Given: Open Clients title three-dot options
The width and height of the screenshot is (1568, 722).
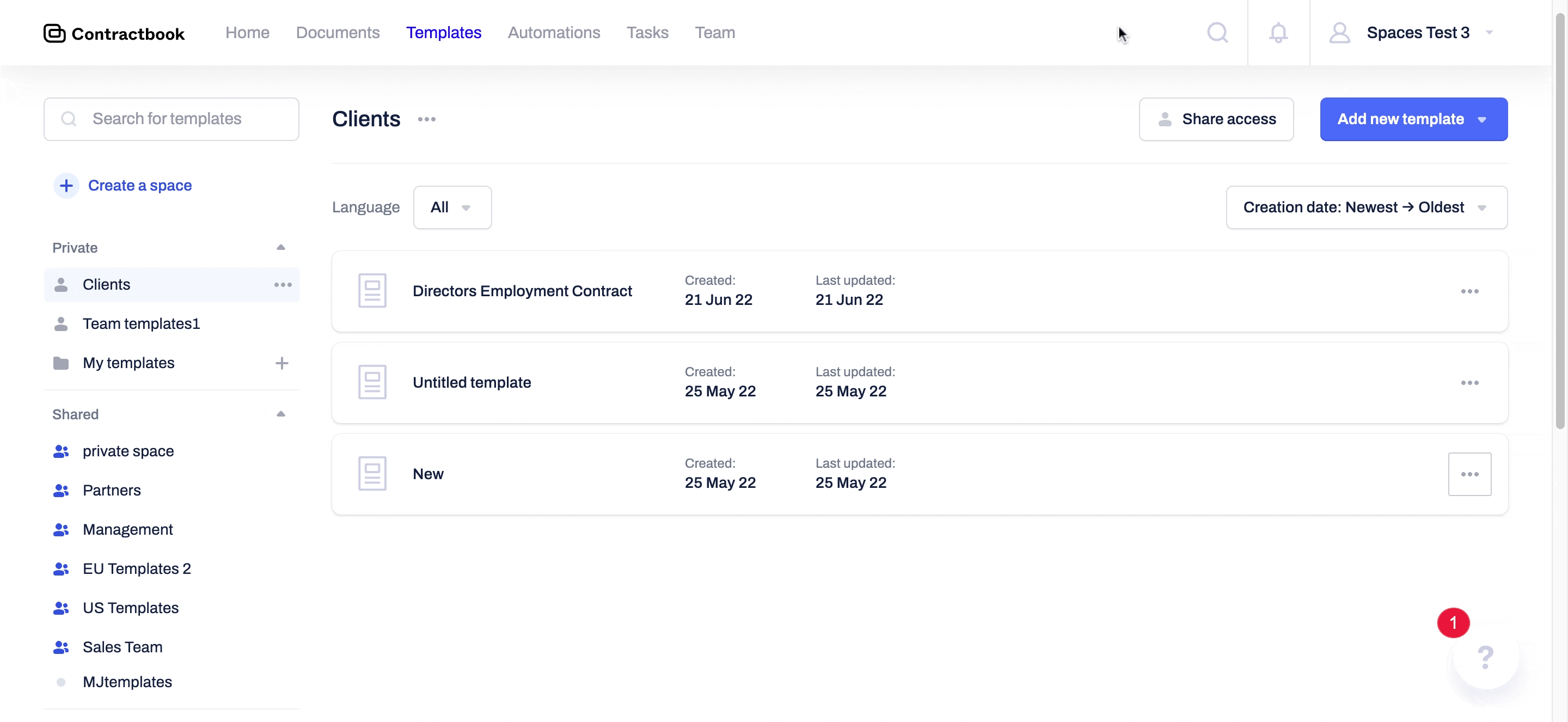Looking at the screenshot, I should coord(427,119).
